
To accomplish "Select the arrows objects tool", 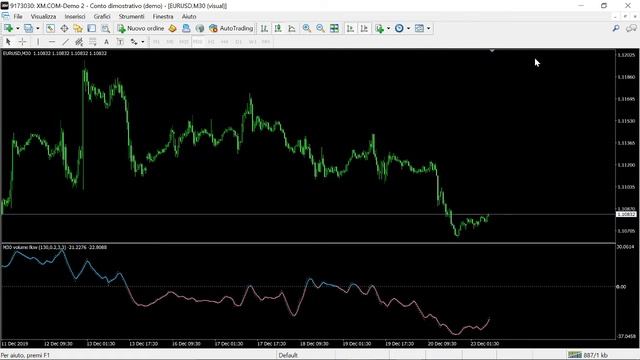I will (x=134, y=42).
